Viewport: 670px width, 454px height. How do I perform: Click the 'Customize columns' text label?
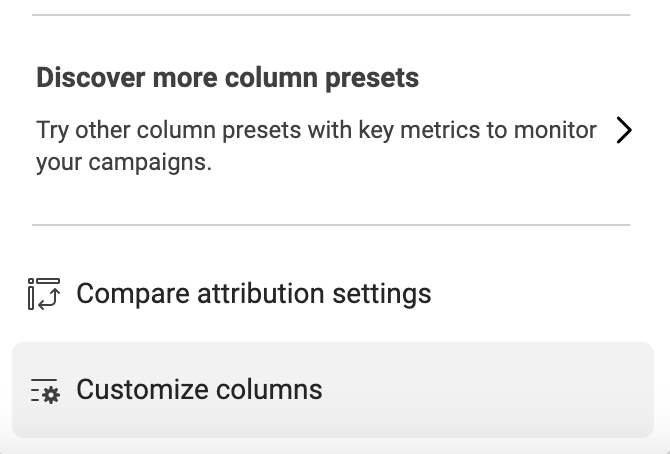click(199, 389)
